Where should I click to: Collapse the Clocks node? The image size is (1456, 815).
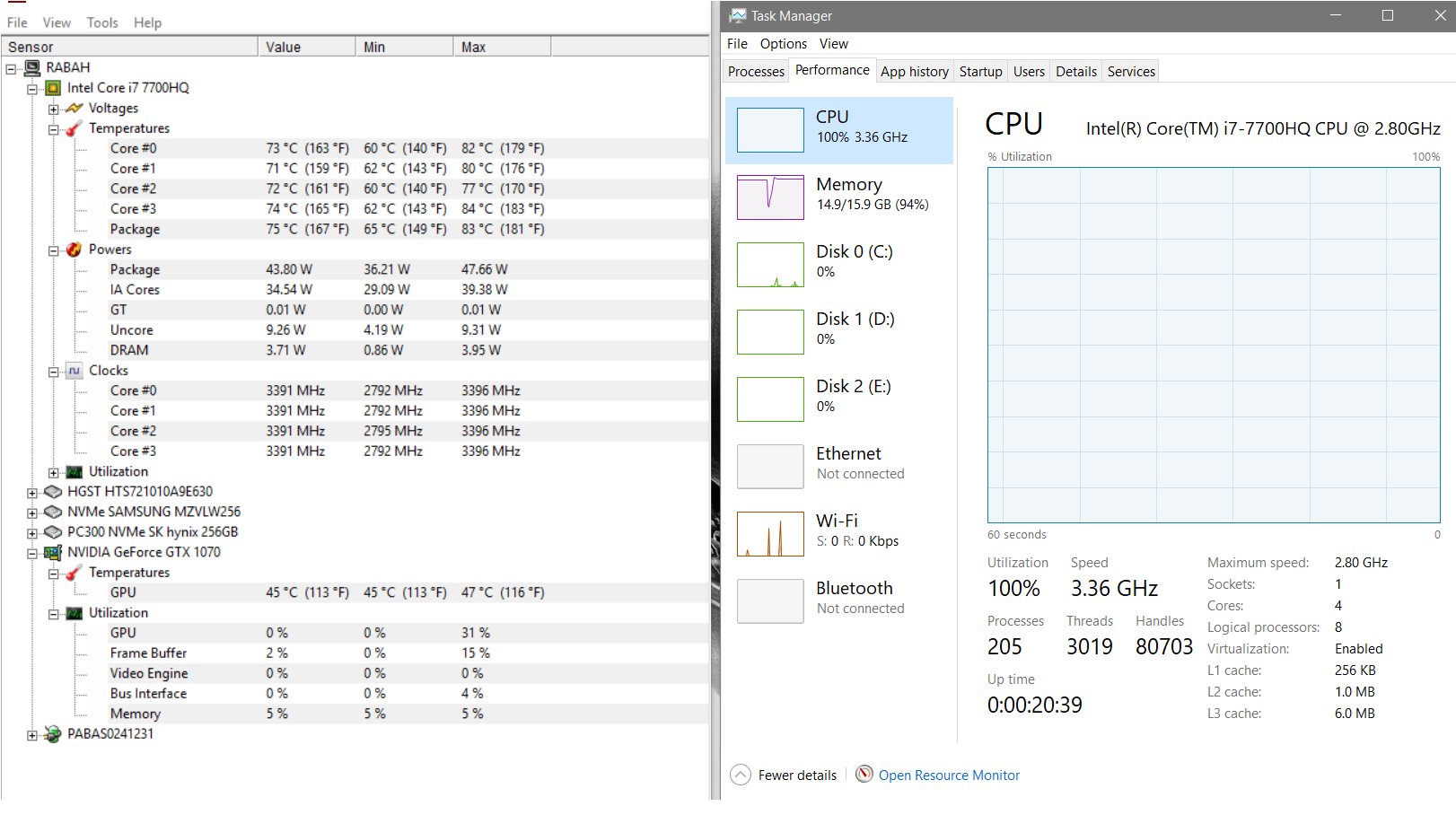54,372
